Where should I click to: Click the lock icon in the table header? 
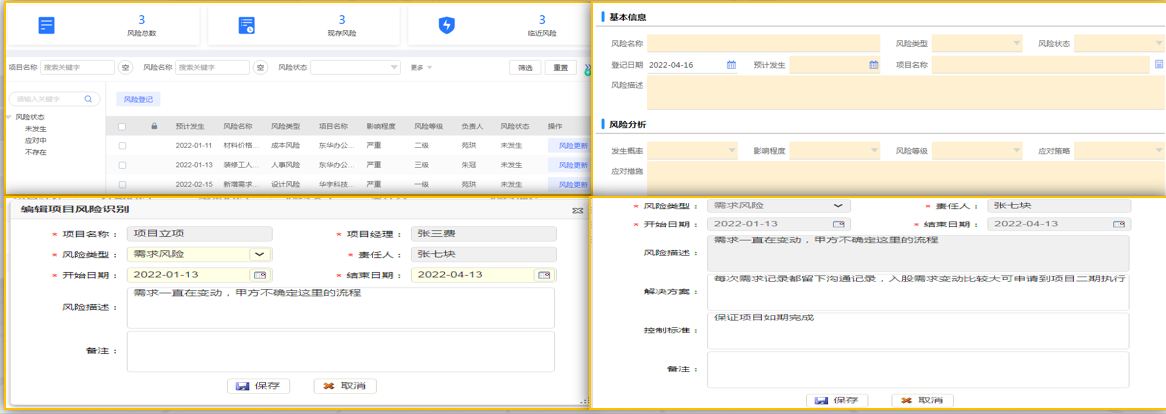pos(154,126)
